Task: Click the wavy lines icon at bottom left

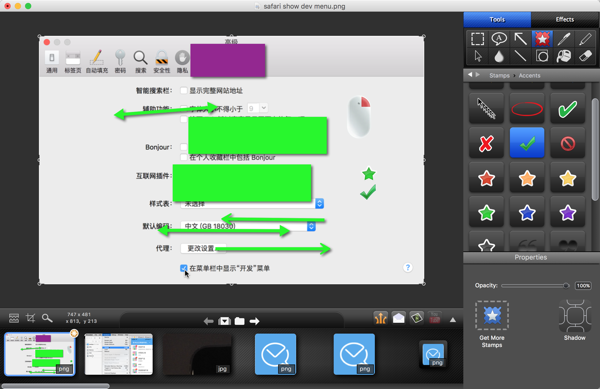Action: (14, 318)
